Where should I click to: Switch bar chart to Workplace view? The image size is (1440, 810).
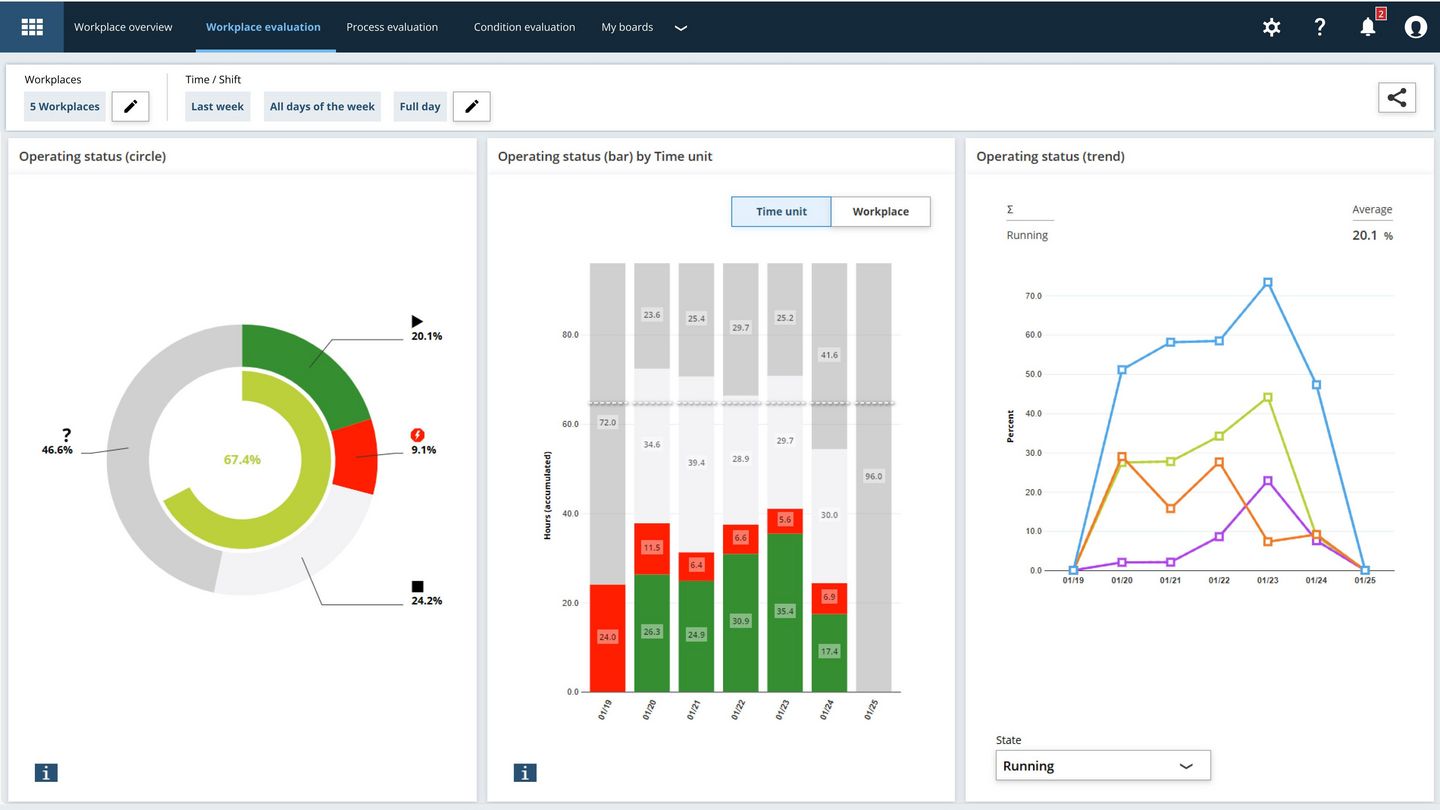pyautogui.click(x=880, y=212)
